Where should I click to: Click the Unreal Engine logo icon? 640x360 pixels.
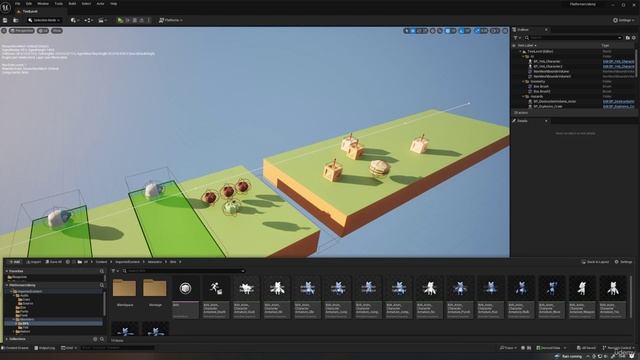click(6, 8)
